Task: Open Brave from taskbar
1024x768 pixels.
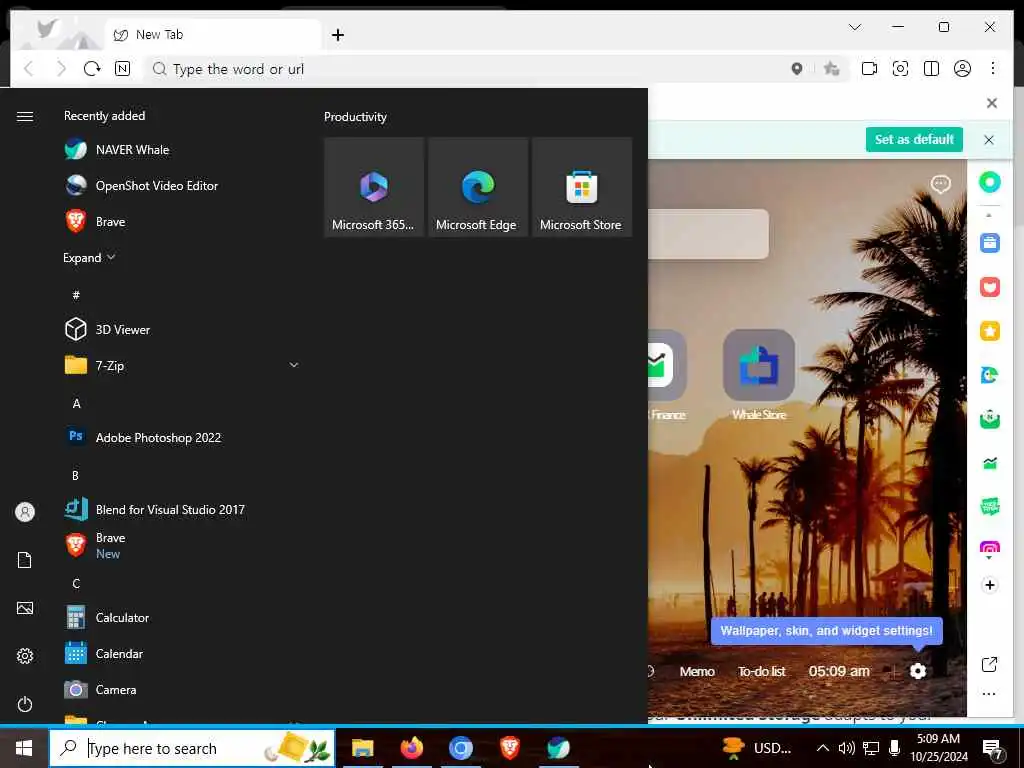Action: (509, 748)
